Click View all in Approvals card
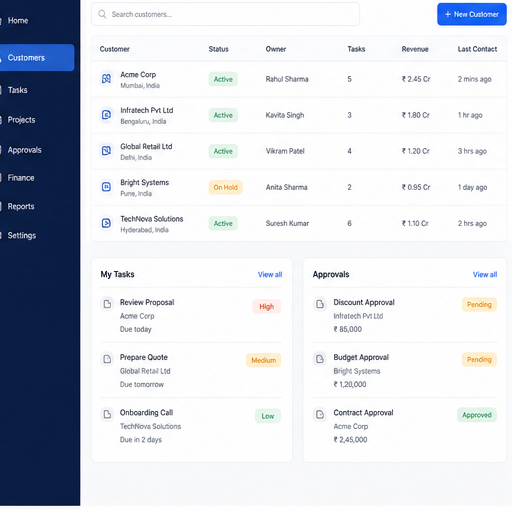The width and height of the screenshot is (512, 512). (x=485, y=275)
